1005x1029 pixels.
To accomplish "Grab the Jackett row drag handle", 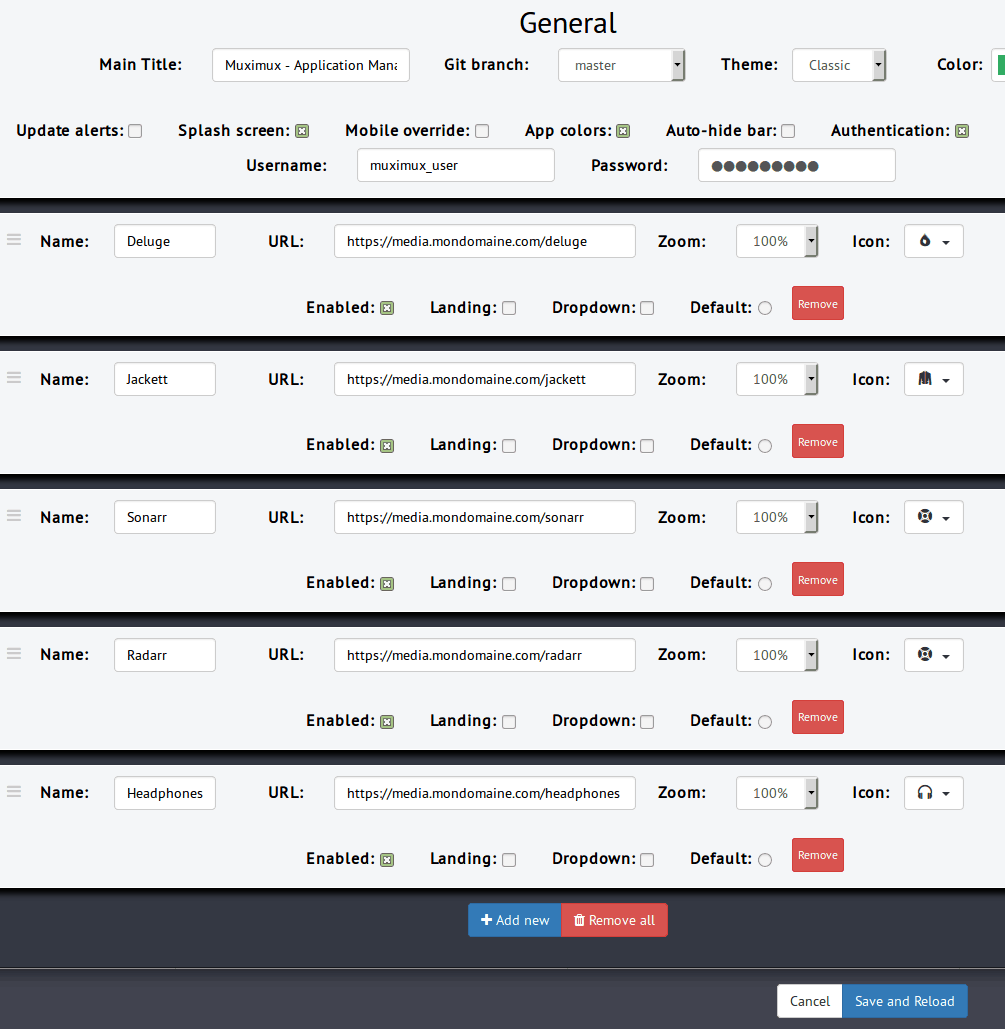I will [14, 377].
